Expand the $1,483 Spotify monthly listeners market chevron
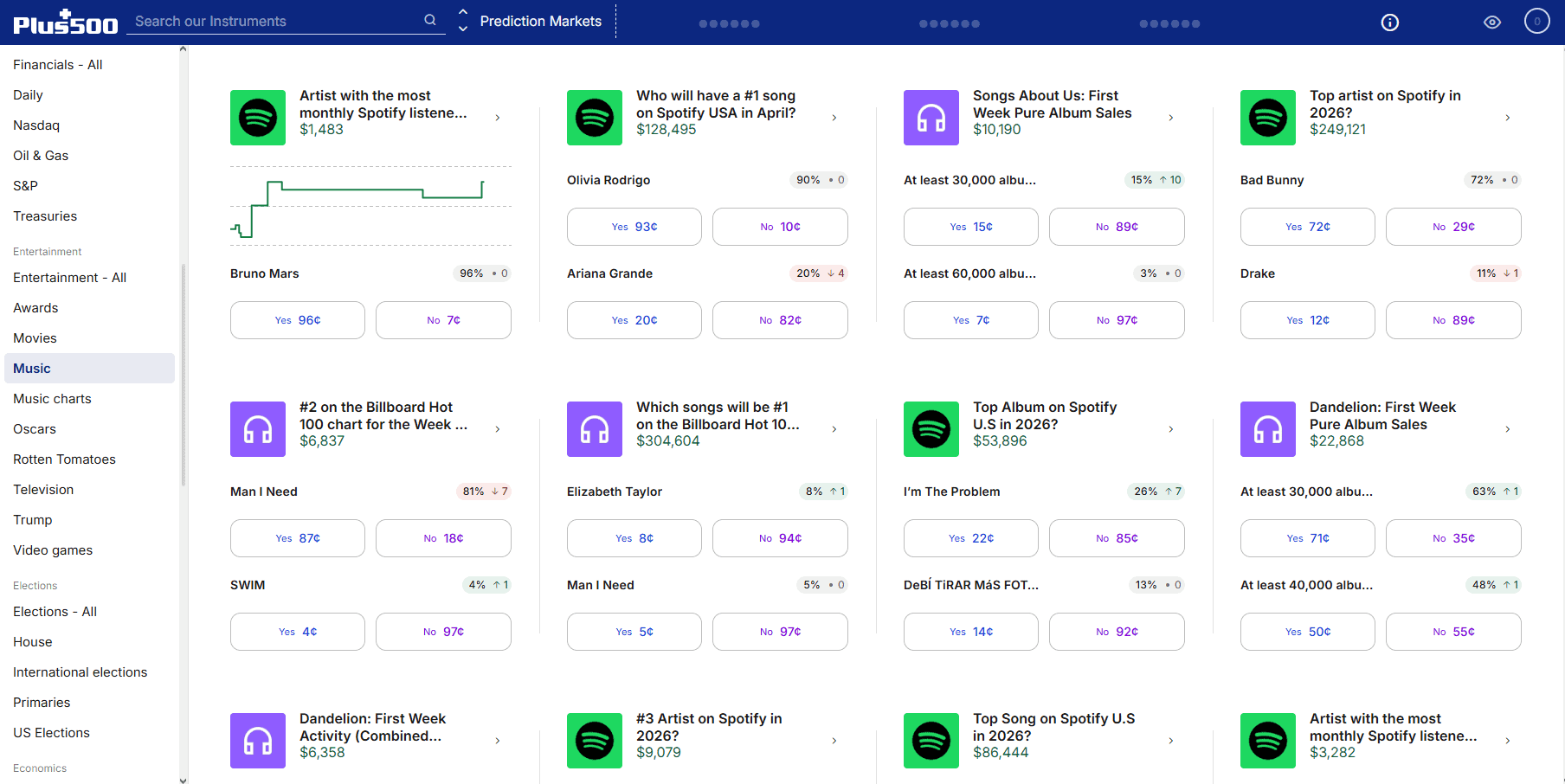This screenshot has height=784, width=1565. pos(498,118)
